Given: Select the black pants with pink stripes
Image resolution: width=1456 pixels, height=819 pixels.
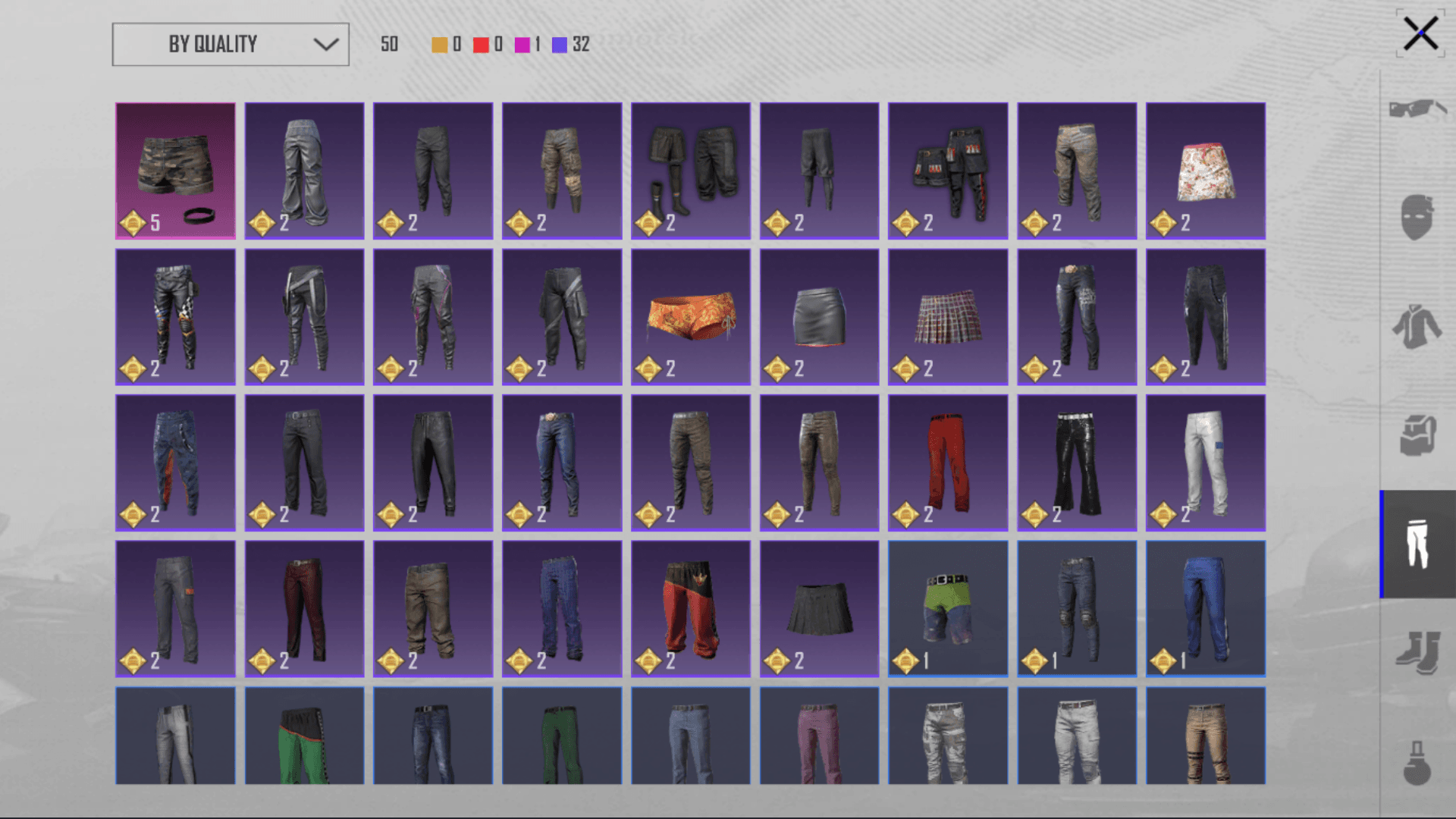Looking at the screenshot, I should point(433,317).
